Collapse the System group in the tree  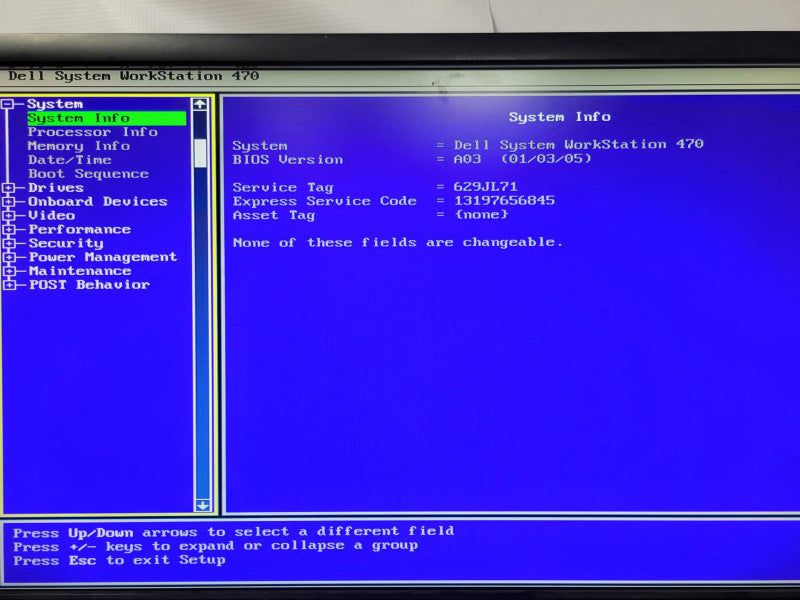(x=8, y=104)
